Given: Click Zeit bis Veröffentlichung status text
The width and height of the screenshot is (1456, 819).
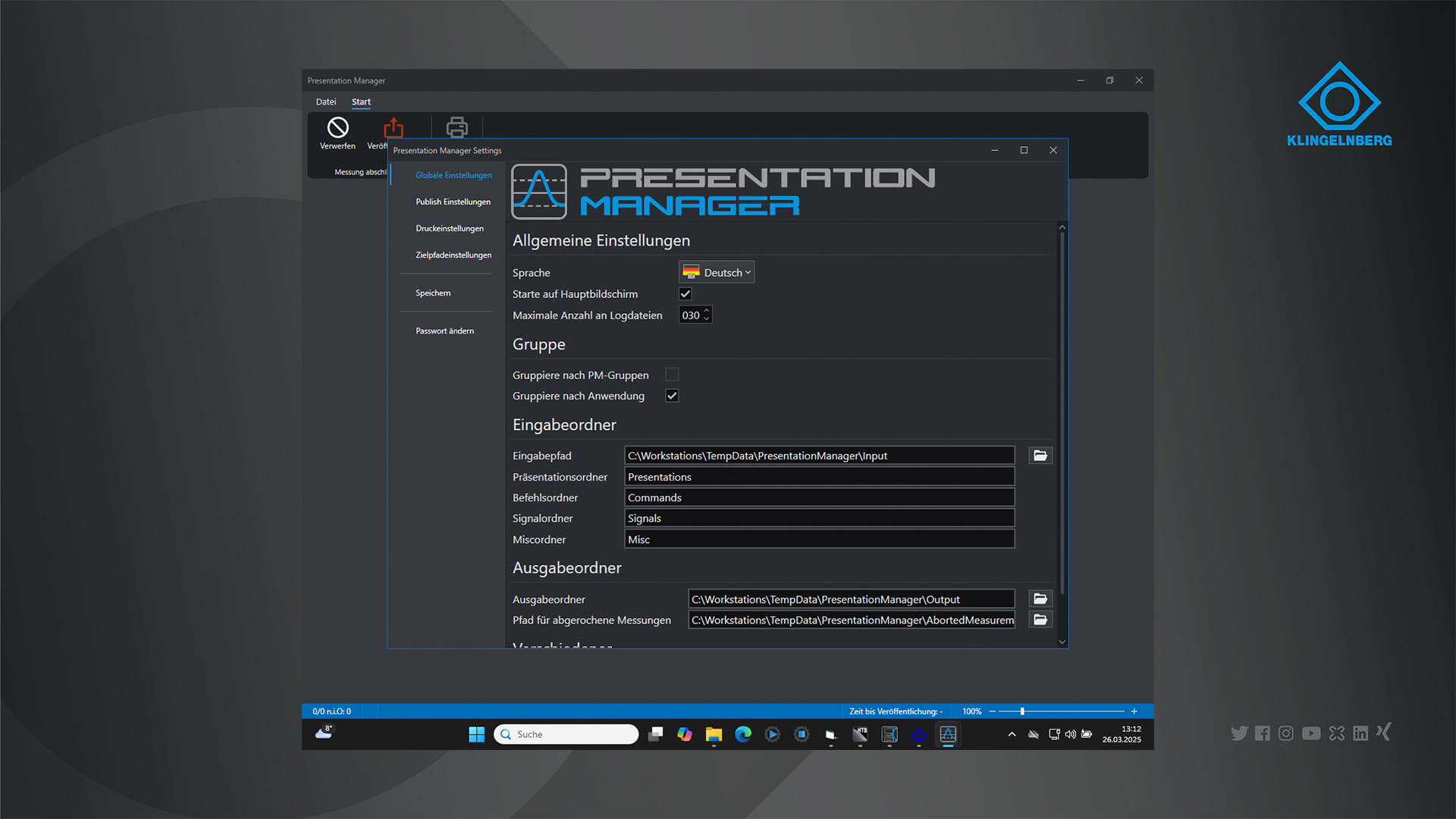Looking at the screenshot, I should 896,711.
